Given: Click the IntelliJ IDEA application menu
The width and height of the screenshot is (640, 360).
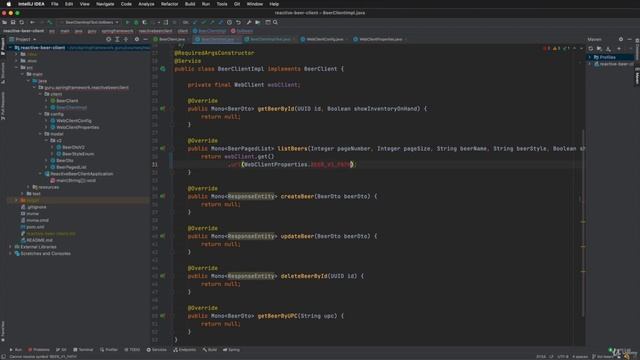Looking at the screenshot, I should pyautogui.click(x=31, y=4).
